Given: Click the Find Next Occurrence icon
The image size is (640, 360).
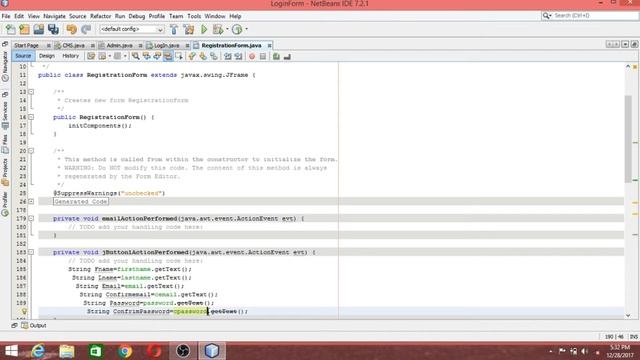Looking at the screenshot, I should click(x=157, y=56).
